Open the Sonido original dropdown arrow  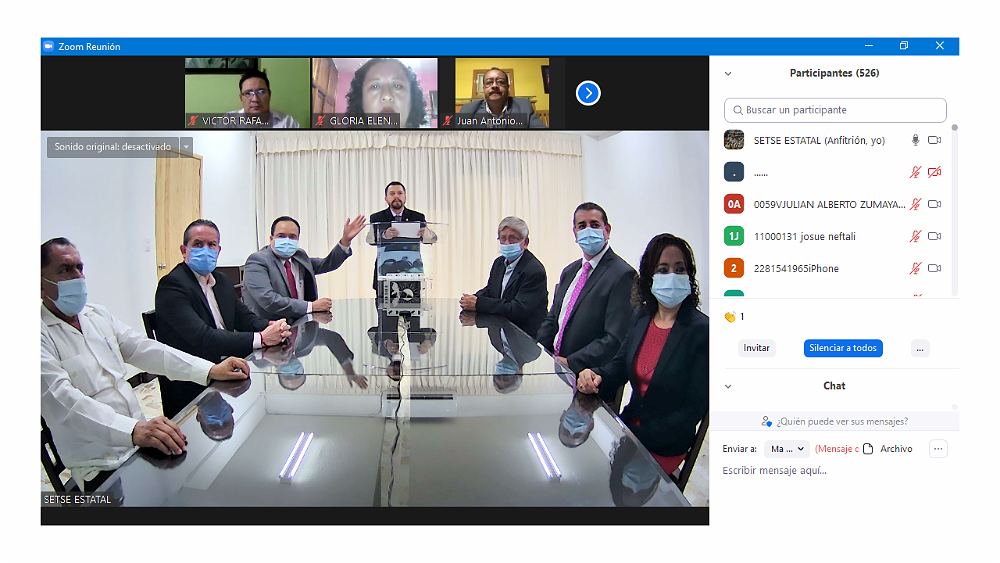[x=186, y=146]
